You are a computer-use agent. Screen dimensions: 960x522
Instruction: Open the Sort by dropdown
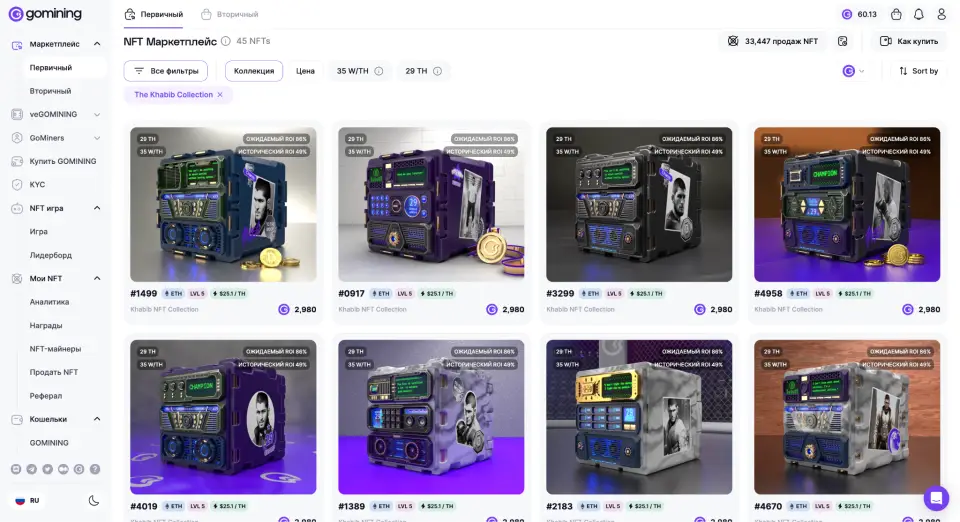[919, 71]
